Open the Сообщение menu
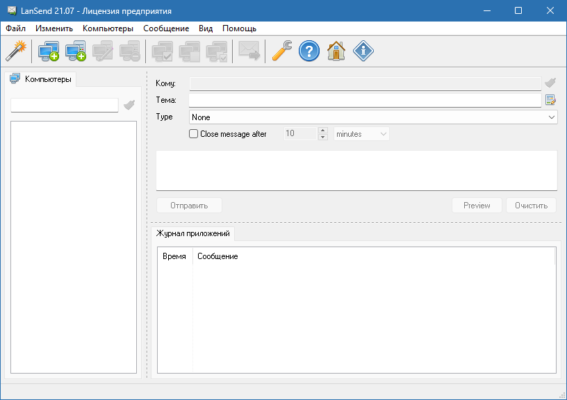This screenshot has height=400, width=567. 166,28
